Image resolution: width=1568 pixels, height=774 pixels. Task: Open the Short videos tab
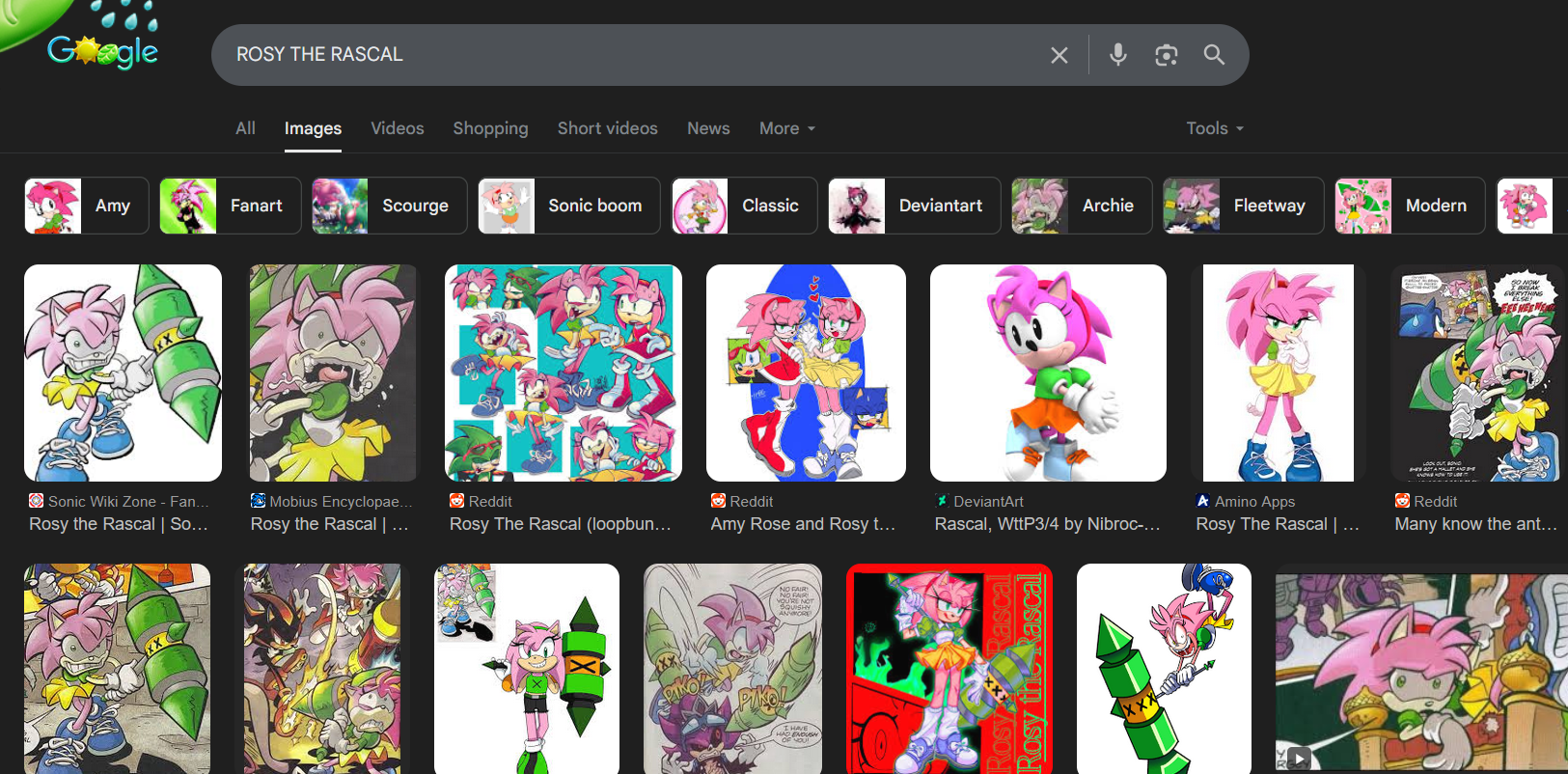(608, 128)
